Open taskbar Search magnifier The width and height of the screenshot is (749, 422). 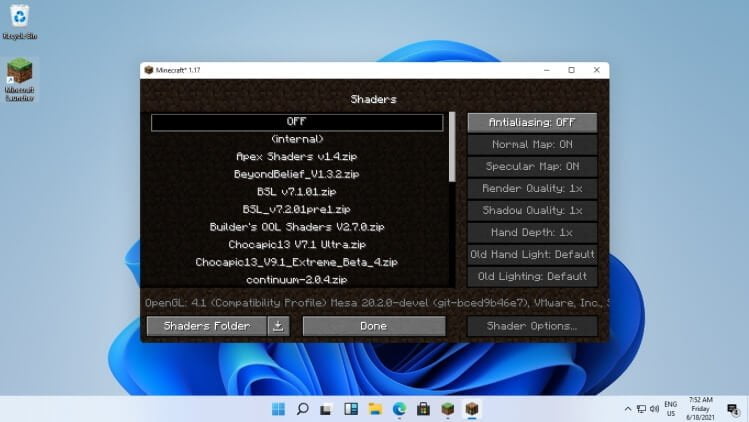tap(302, 409)
